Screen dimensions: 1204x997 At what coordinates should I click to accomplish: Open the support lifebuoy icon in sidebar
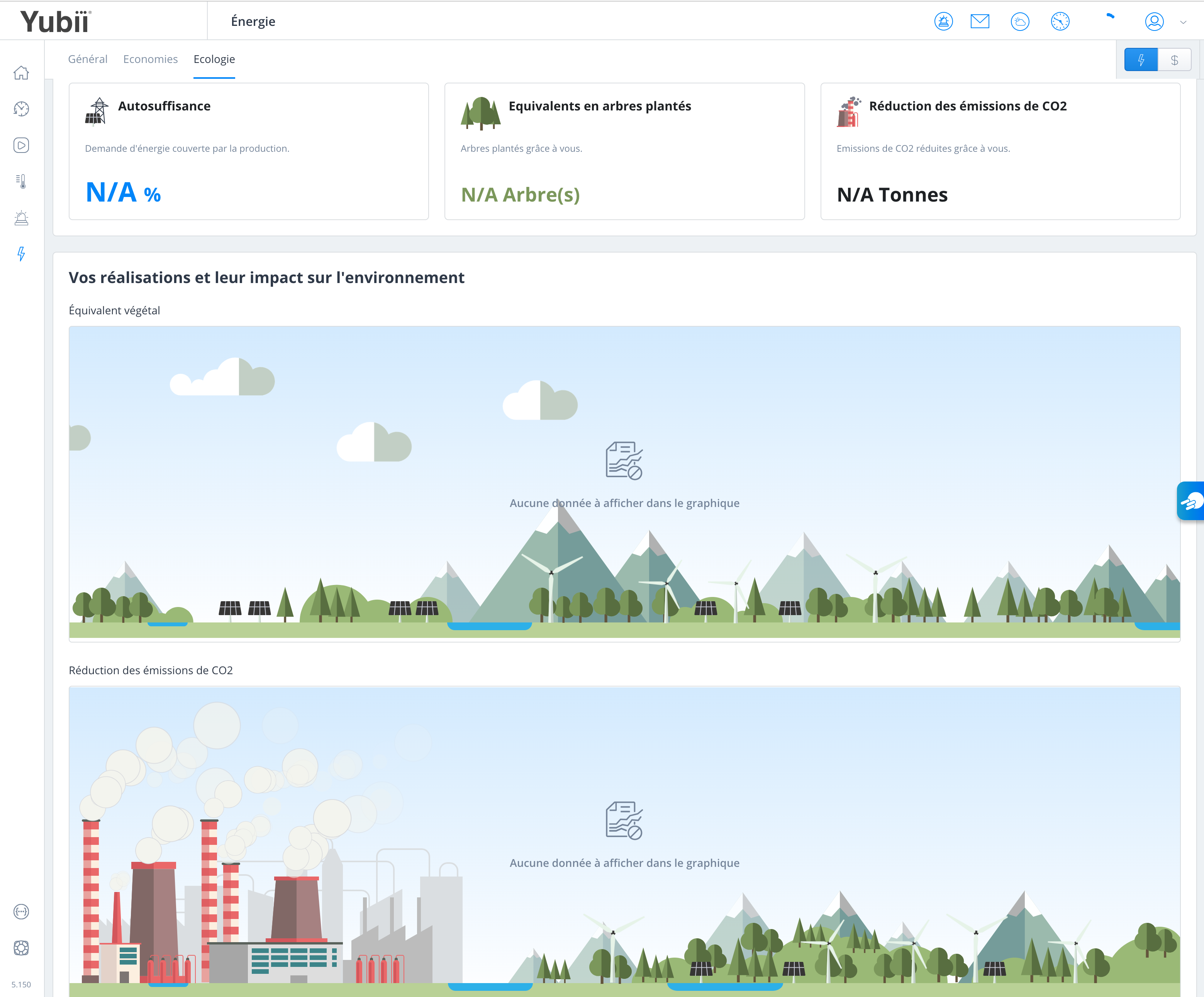tap(21, 948)
